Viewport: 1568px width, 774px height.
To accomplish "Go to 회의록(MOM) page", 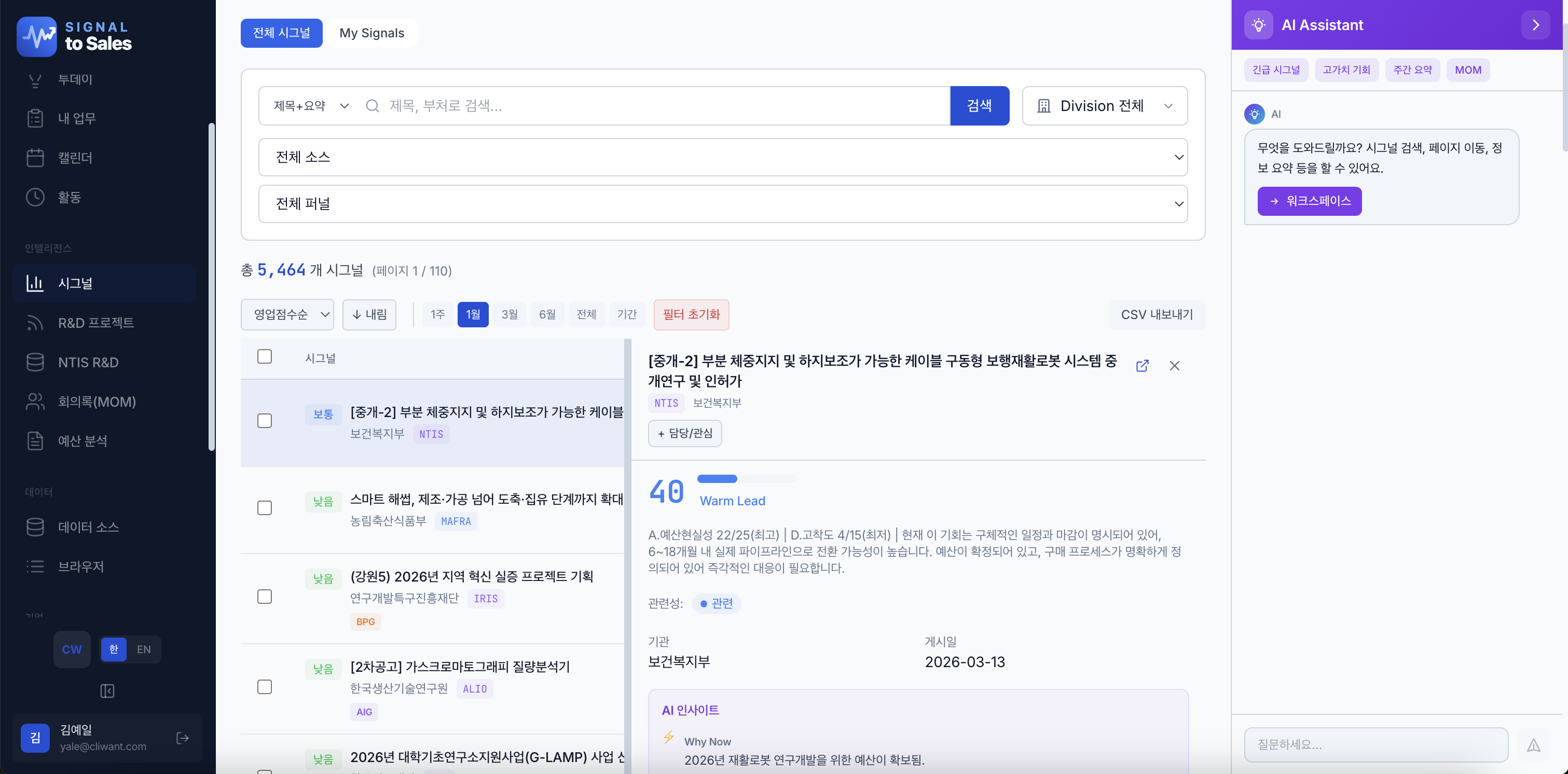I will tap(96, 402).
